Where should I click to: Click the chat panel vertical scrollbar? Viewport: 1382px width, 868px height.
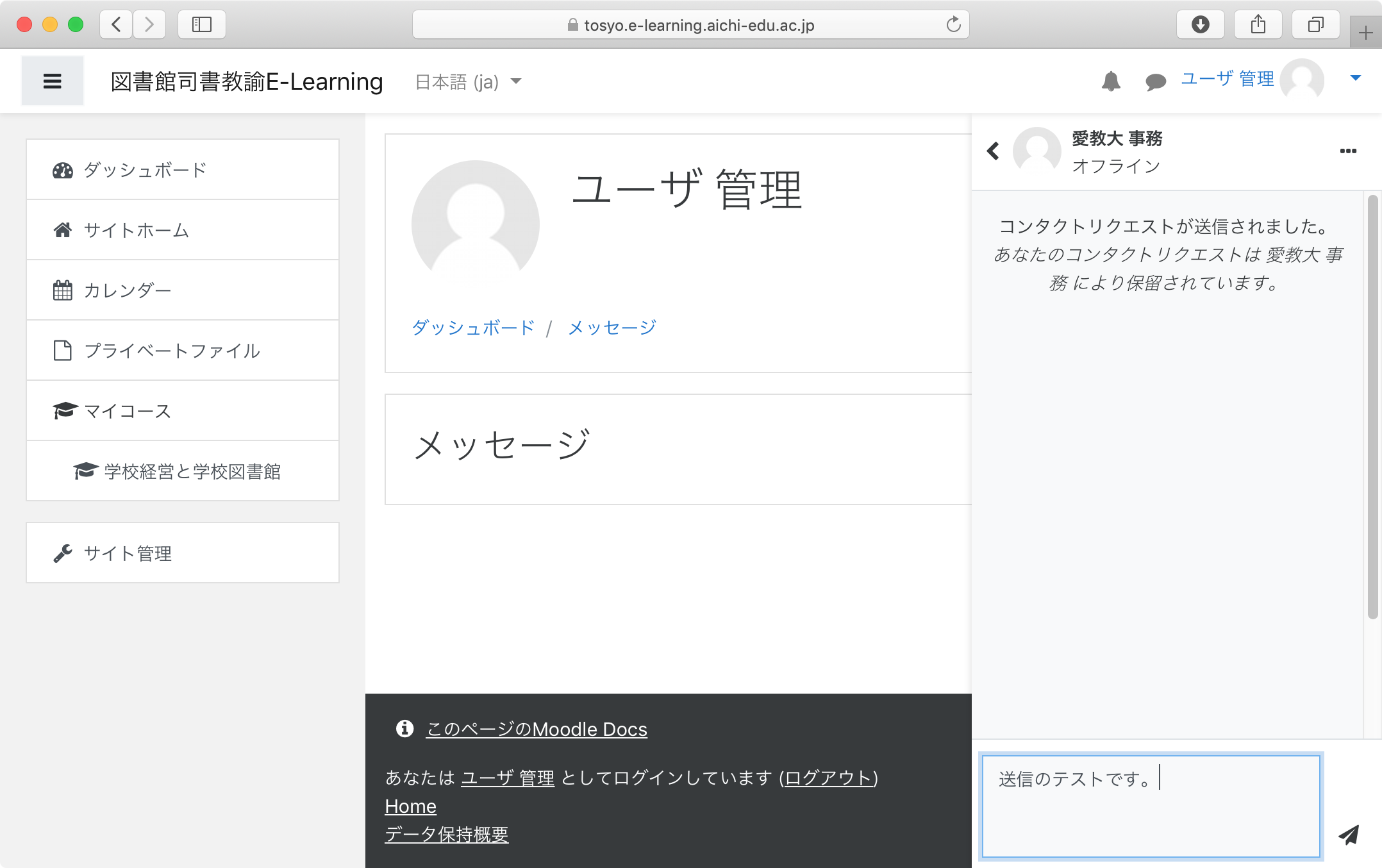[1372, 408]
